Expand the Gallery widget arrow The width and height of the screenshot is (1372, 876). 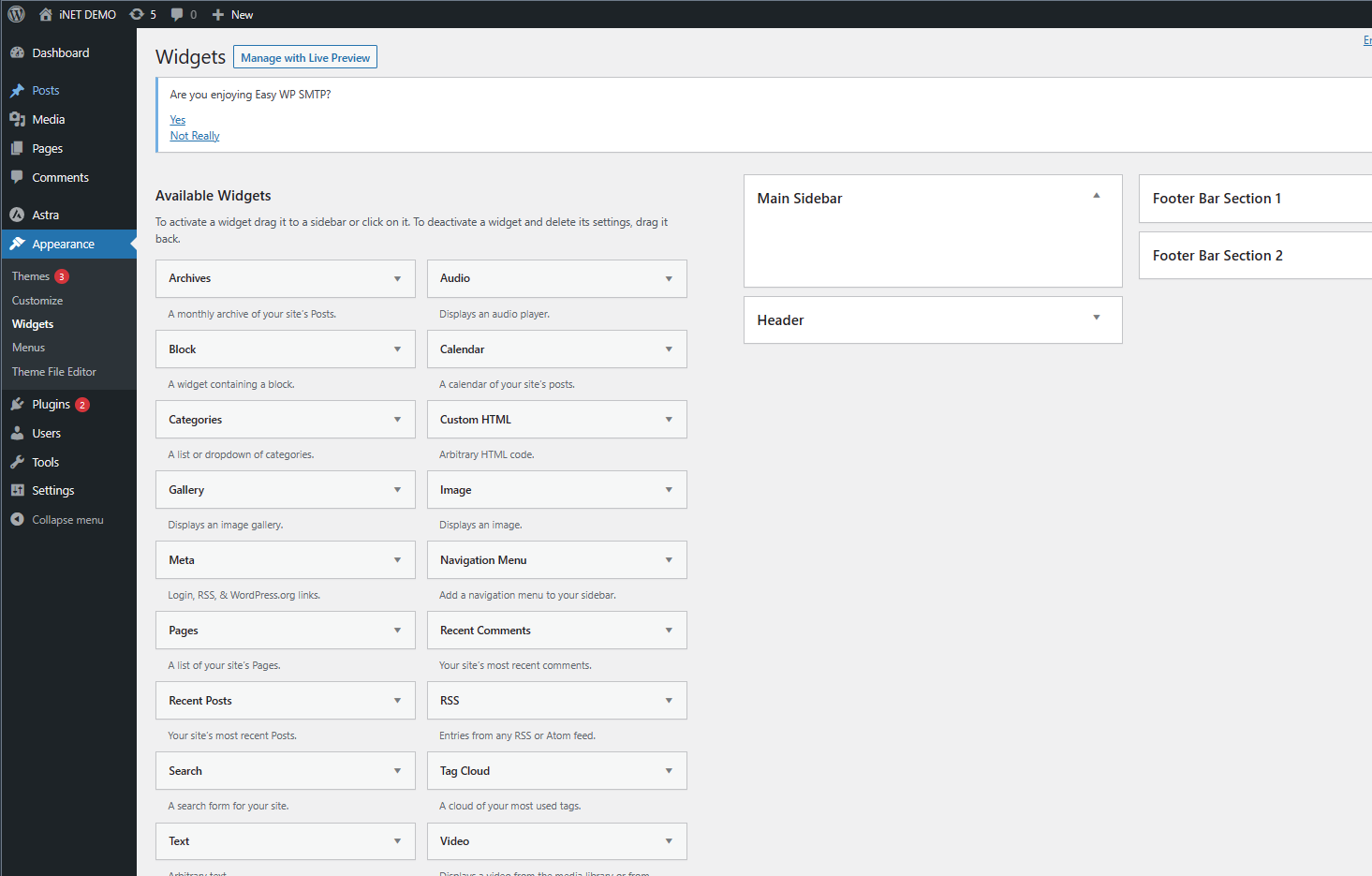397,490
